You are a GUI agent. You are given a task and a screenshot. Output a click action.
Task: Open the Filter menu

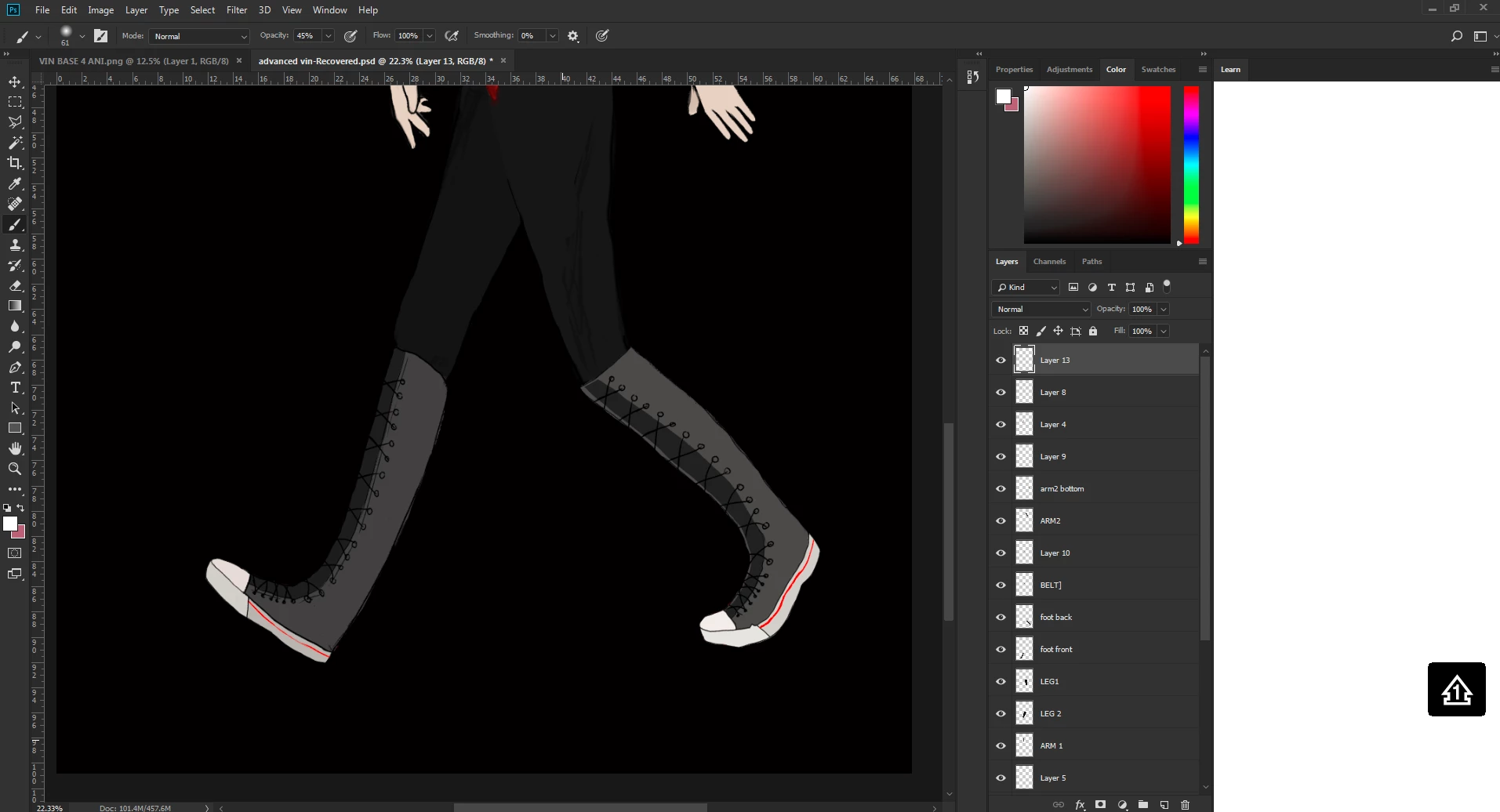236,10
